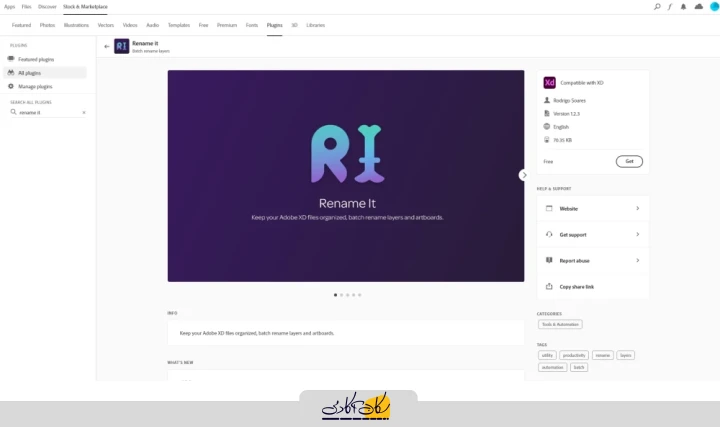This screenshot has height=427, width=720.
Task: Open the search icon in top bar
Action: (x=657, y=6)
